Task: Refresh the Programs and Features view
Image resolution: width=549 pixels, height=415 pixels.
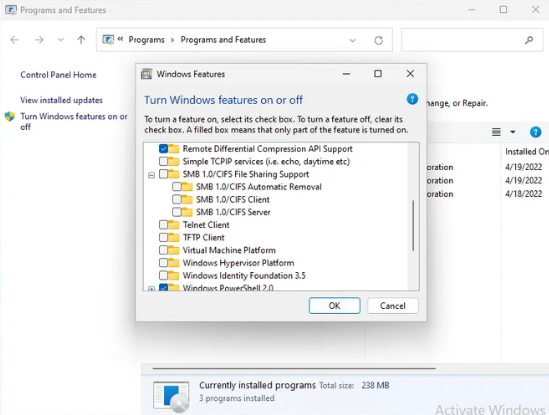Action: tap(378, 40)
